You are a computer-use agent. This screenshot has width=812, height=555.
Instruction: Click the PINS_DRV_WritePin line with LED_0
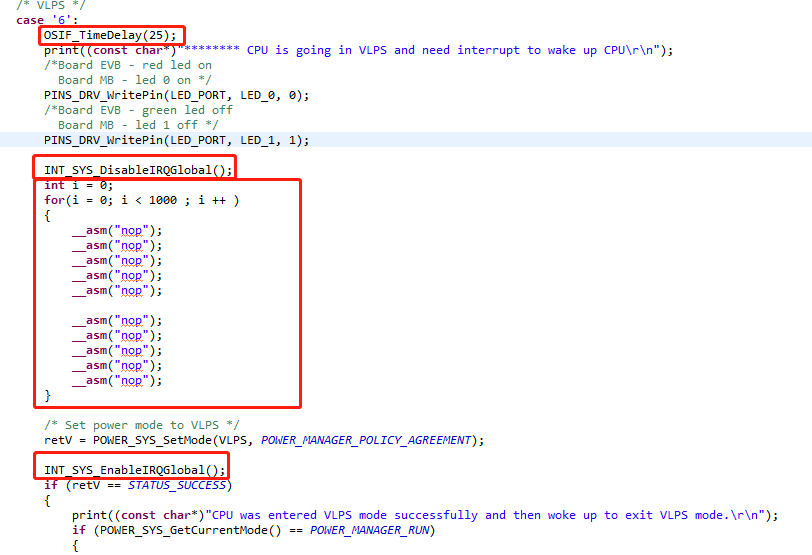pyautogui.click(x=177, y=95)
